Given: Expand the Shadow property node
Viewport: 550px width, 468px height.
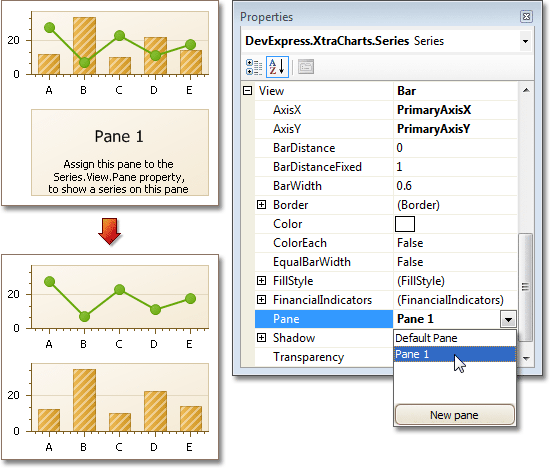Looking at the screenshot, I should pos(261,337).
